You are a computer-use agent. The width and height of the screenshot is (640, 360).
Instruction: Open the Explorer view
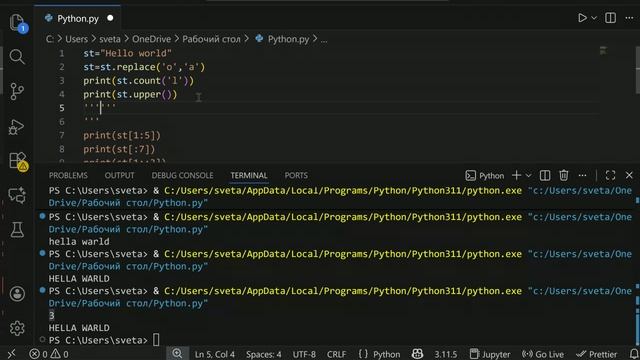[x=17, y=22]
